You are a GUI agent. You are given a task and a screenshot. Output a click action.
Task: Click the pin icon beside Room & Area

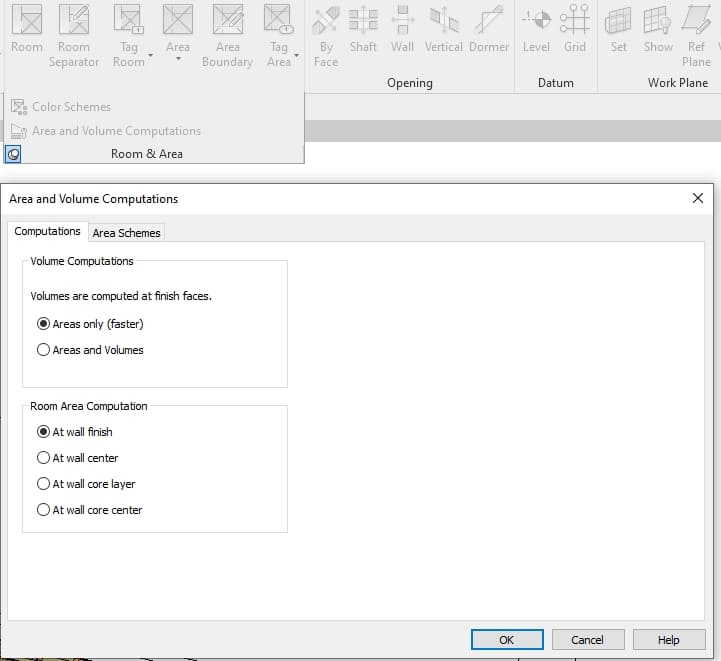pos(13,154)
